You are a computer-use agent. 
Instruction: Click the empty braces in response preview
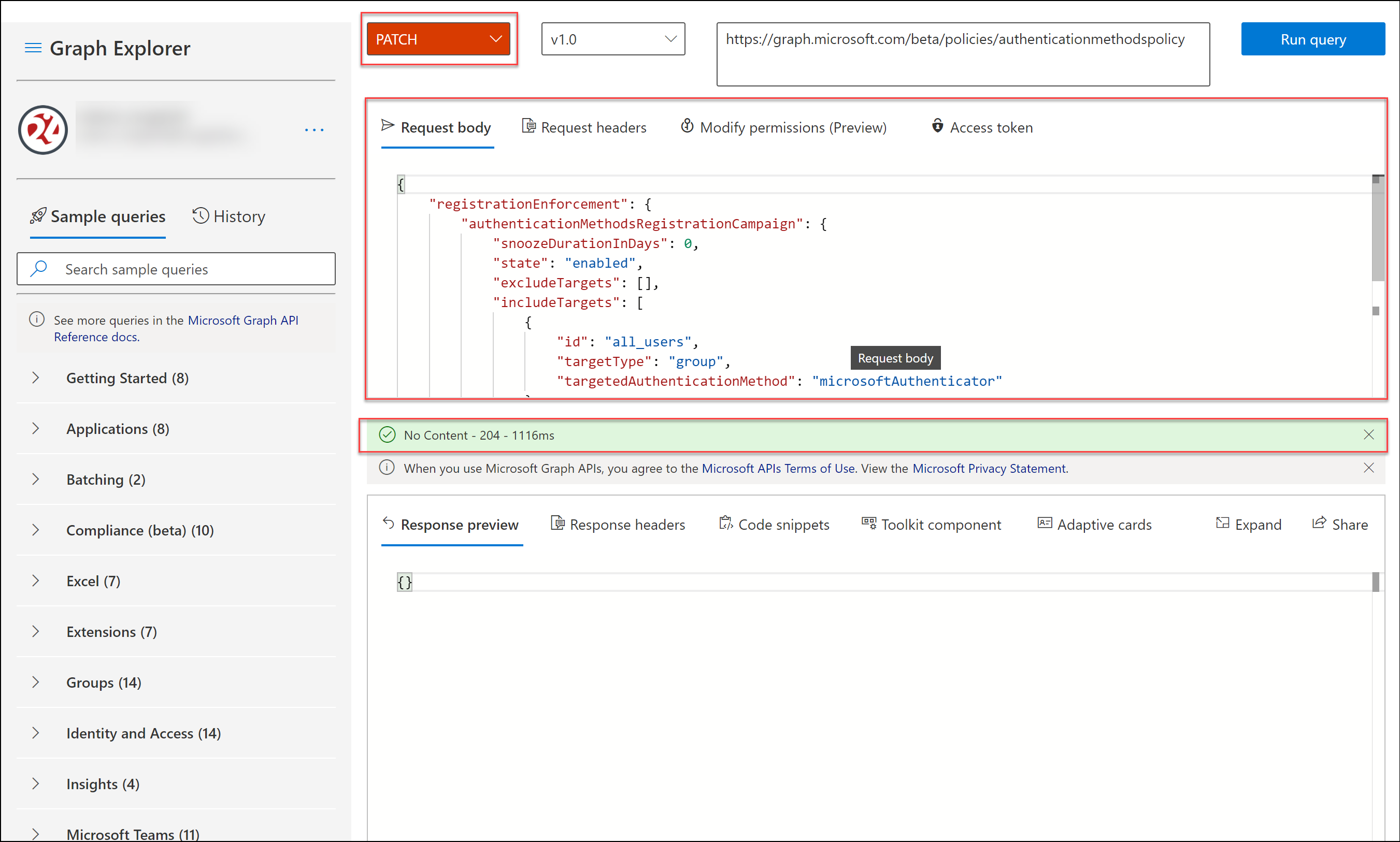click(x=404, y=582)
